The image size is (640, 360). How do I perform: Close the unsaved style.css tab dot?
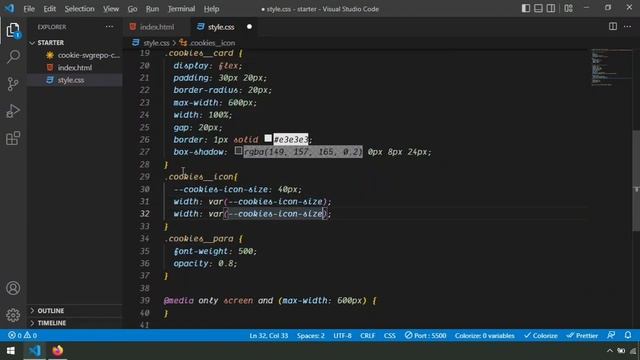(x=249, y=27)
